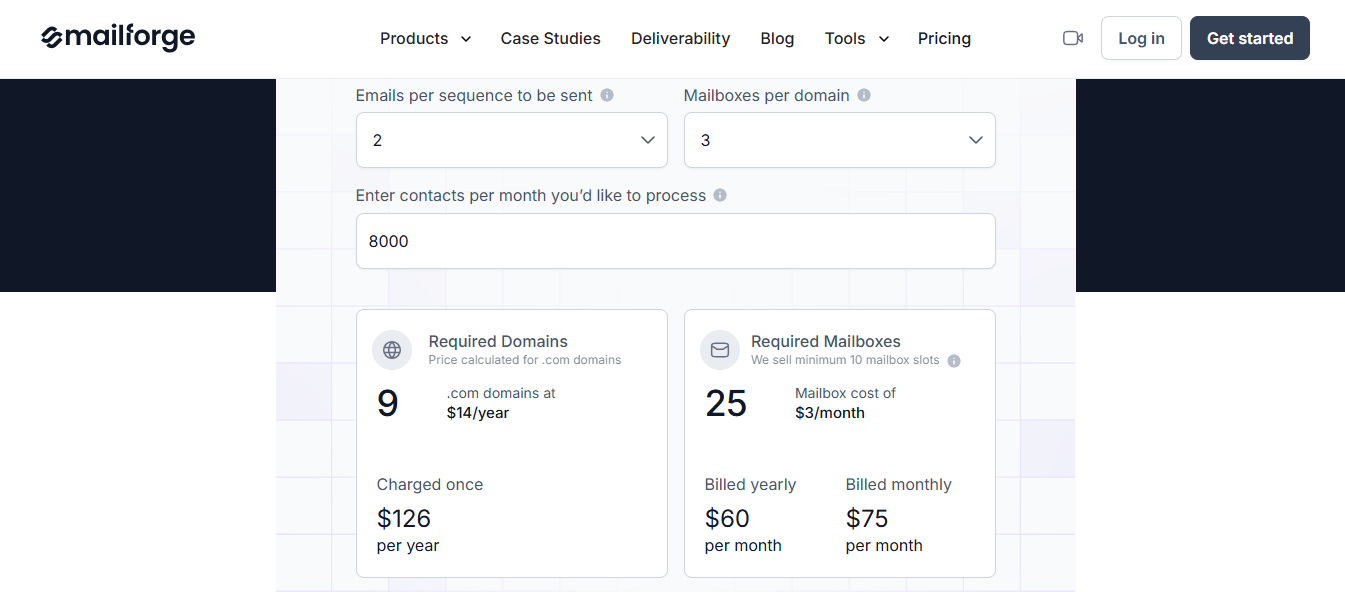Image resolution: width=1345 pixels, height=592 pixels.
Task: Click the $60 billed yearly amount
Action: 727,518
